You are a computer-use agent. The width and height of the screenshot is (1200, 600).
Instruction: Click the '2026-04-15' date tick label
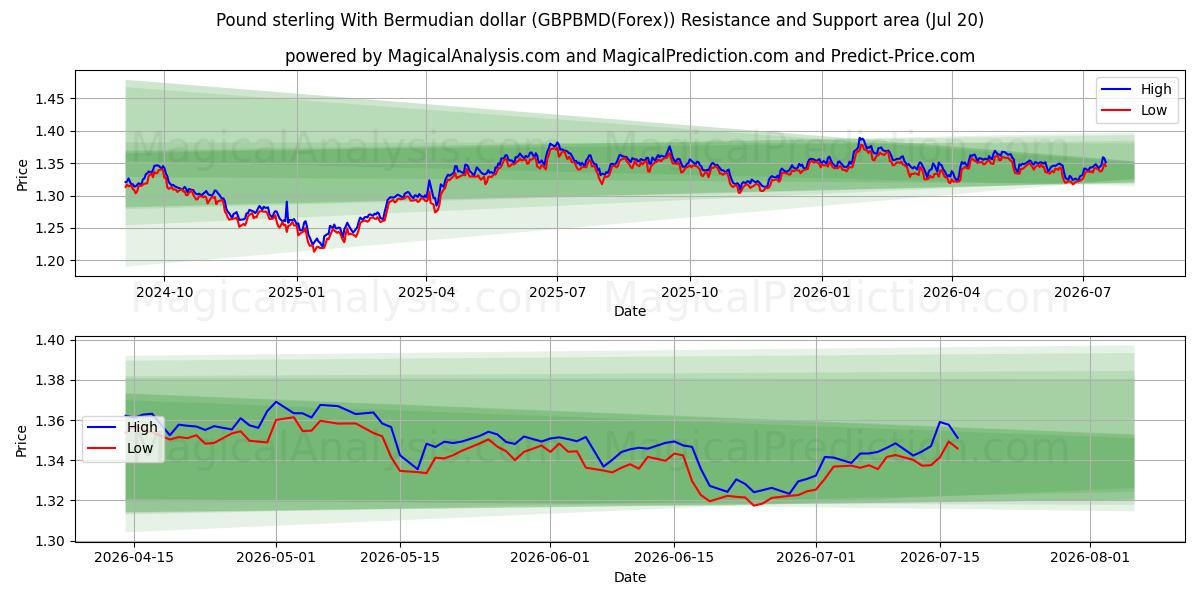pos(134,558)
